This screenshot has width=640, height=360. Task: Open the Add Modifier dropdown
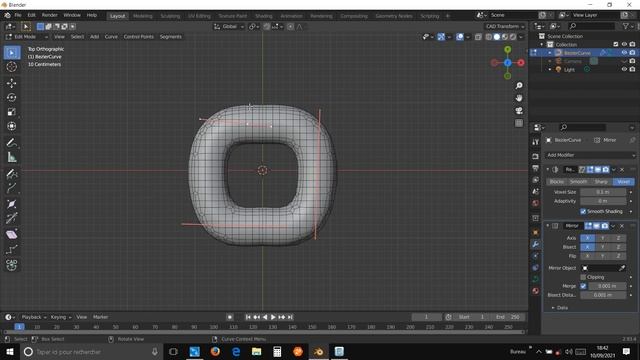(590, 155)
